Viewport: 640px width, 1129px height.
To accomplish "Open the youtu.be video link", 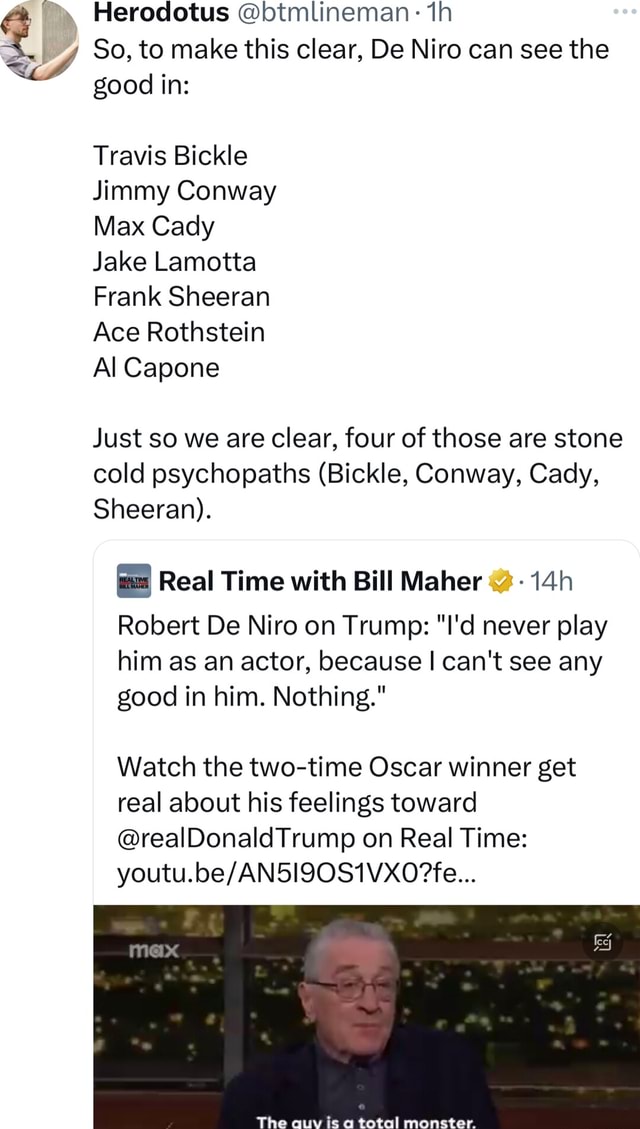I will point(280,874).
